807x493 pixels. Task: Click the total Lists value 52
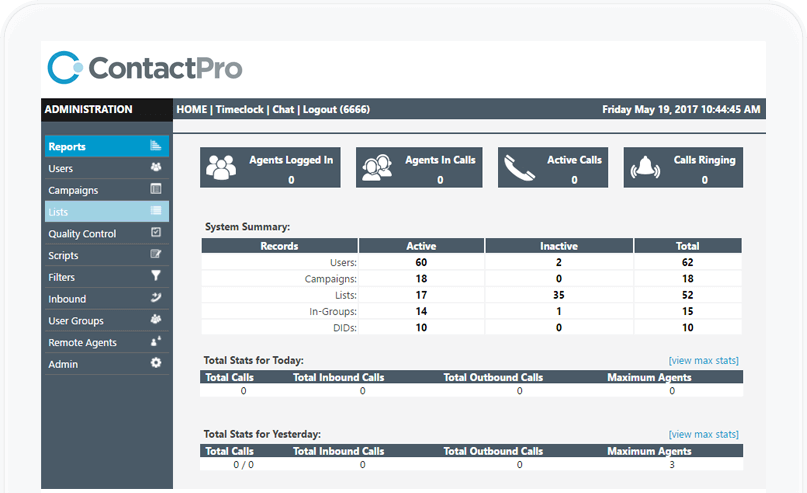coord(688,295)
